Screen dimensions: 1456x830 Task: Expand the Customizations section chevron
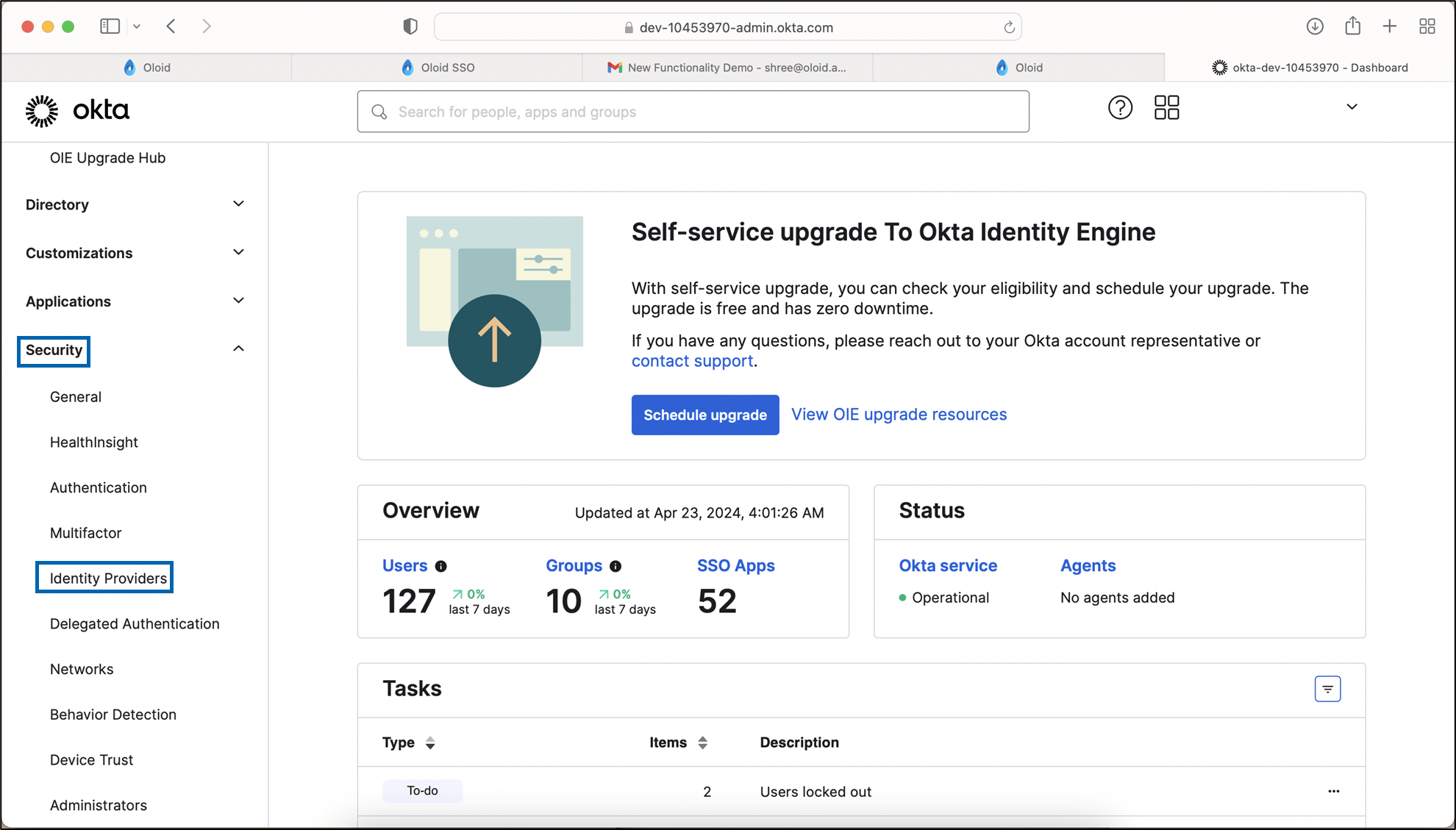click(238, 252)
